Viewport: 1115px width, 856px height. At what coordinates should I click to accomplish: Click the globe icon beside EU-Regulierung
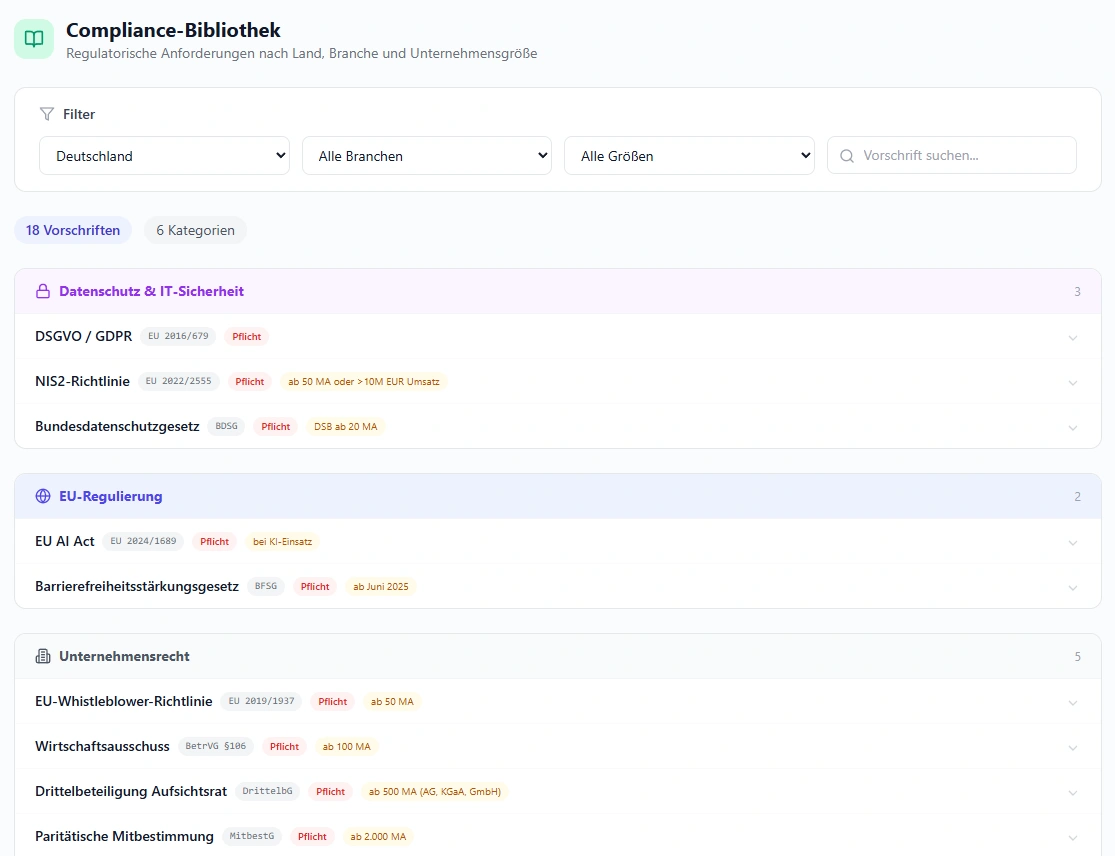(43, 496)
